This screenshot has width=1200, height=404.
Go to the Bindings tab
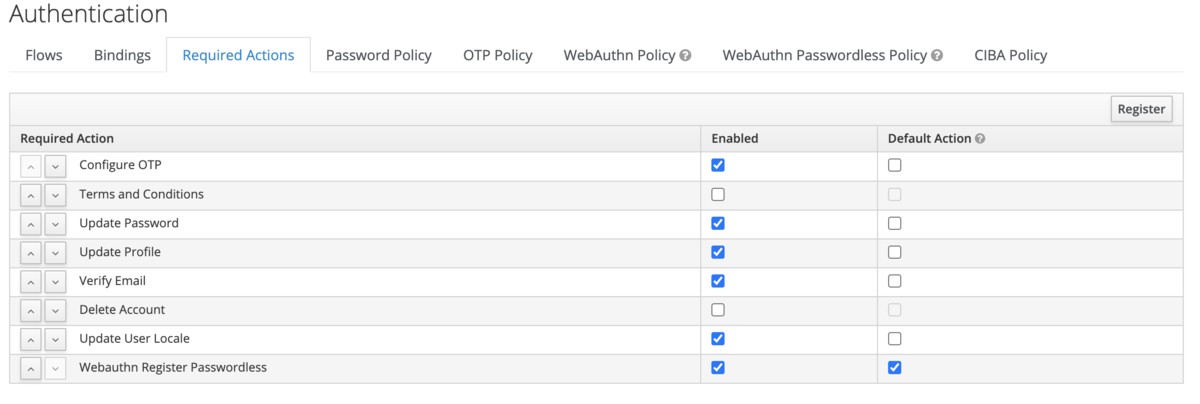tap(122, 55)
